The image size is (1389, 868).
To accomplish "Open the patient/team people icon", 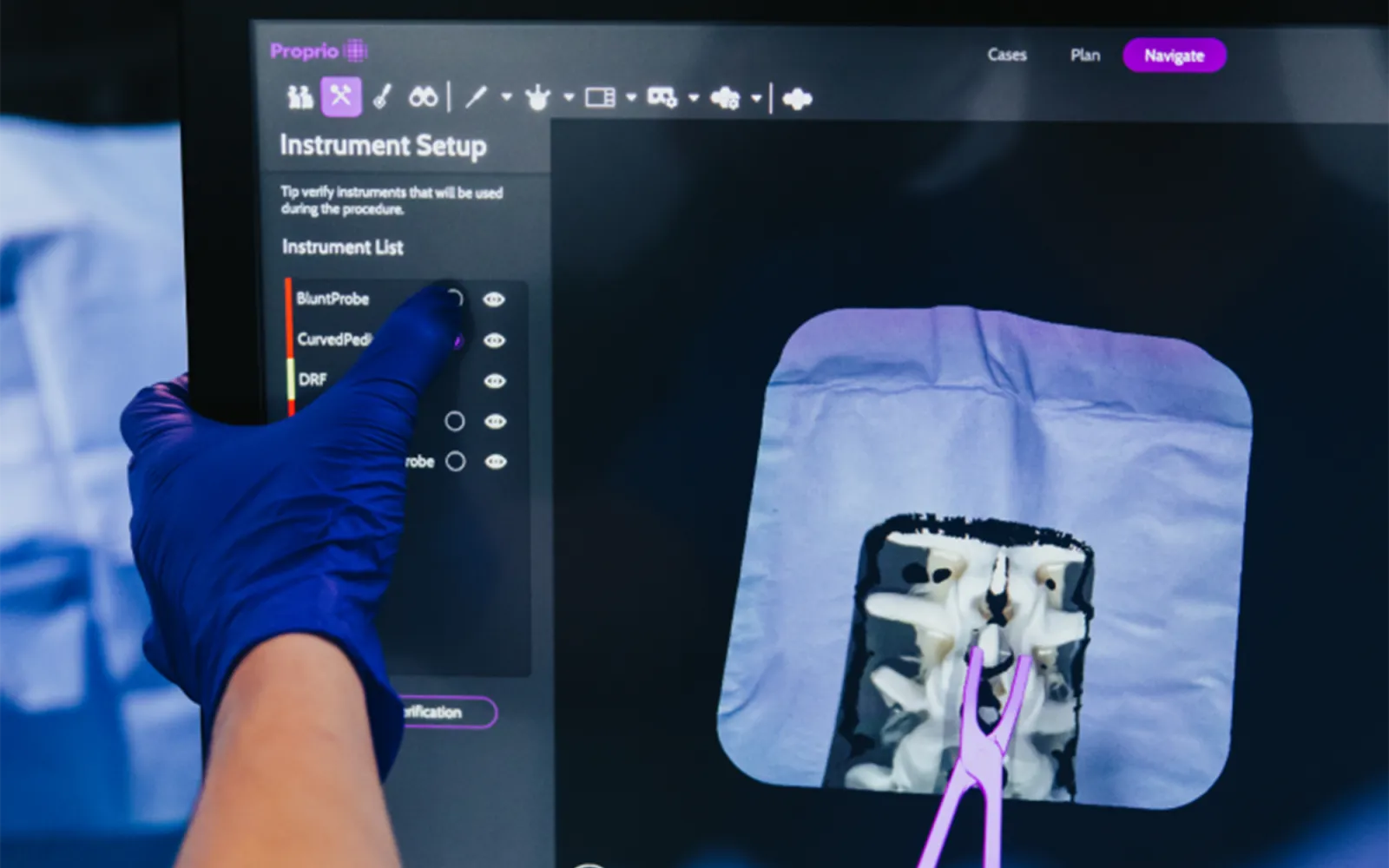I will pyautogui.click(x=300, y=96).
